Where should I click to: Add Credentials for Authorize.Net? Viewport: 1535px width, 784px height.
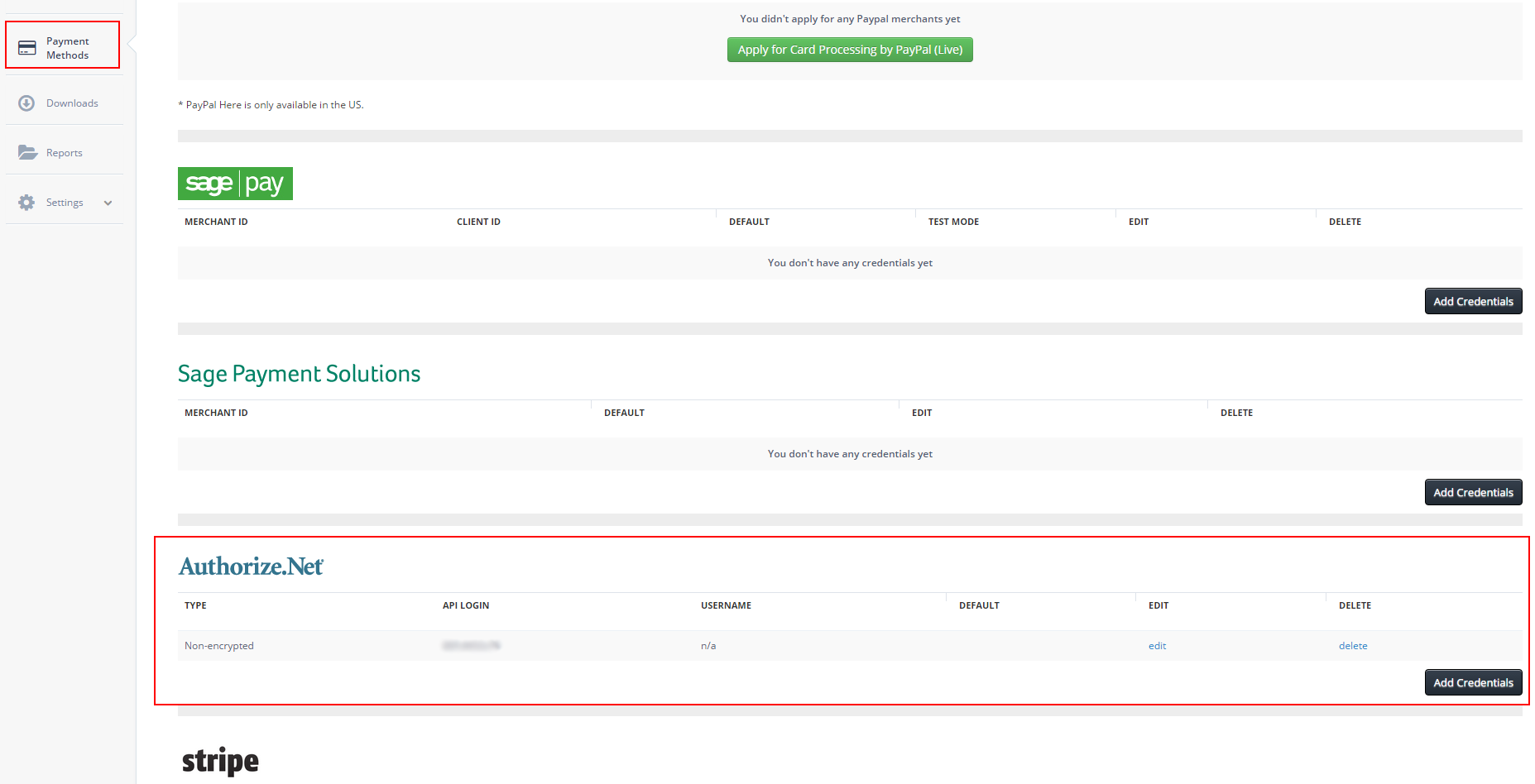pyautogui.click(x=1473, y=682)
